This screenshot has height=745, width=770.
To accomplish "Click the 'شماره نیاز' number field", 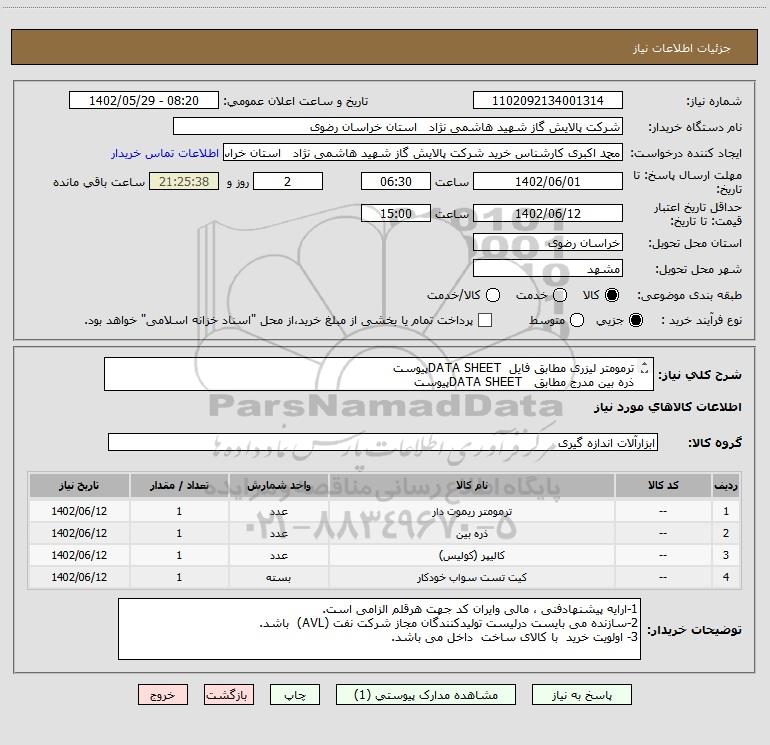I will (x=547, y=101).
